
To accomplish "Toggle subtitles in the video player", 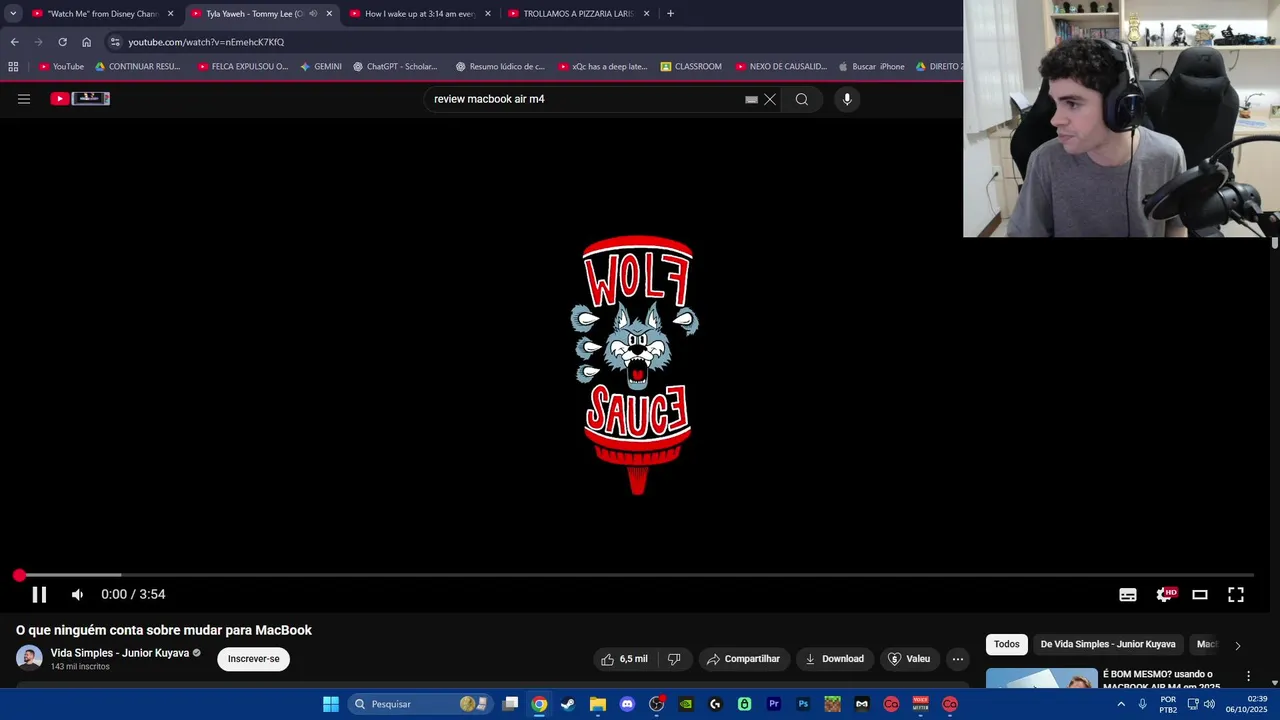I will pos(1128,594).
